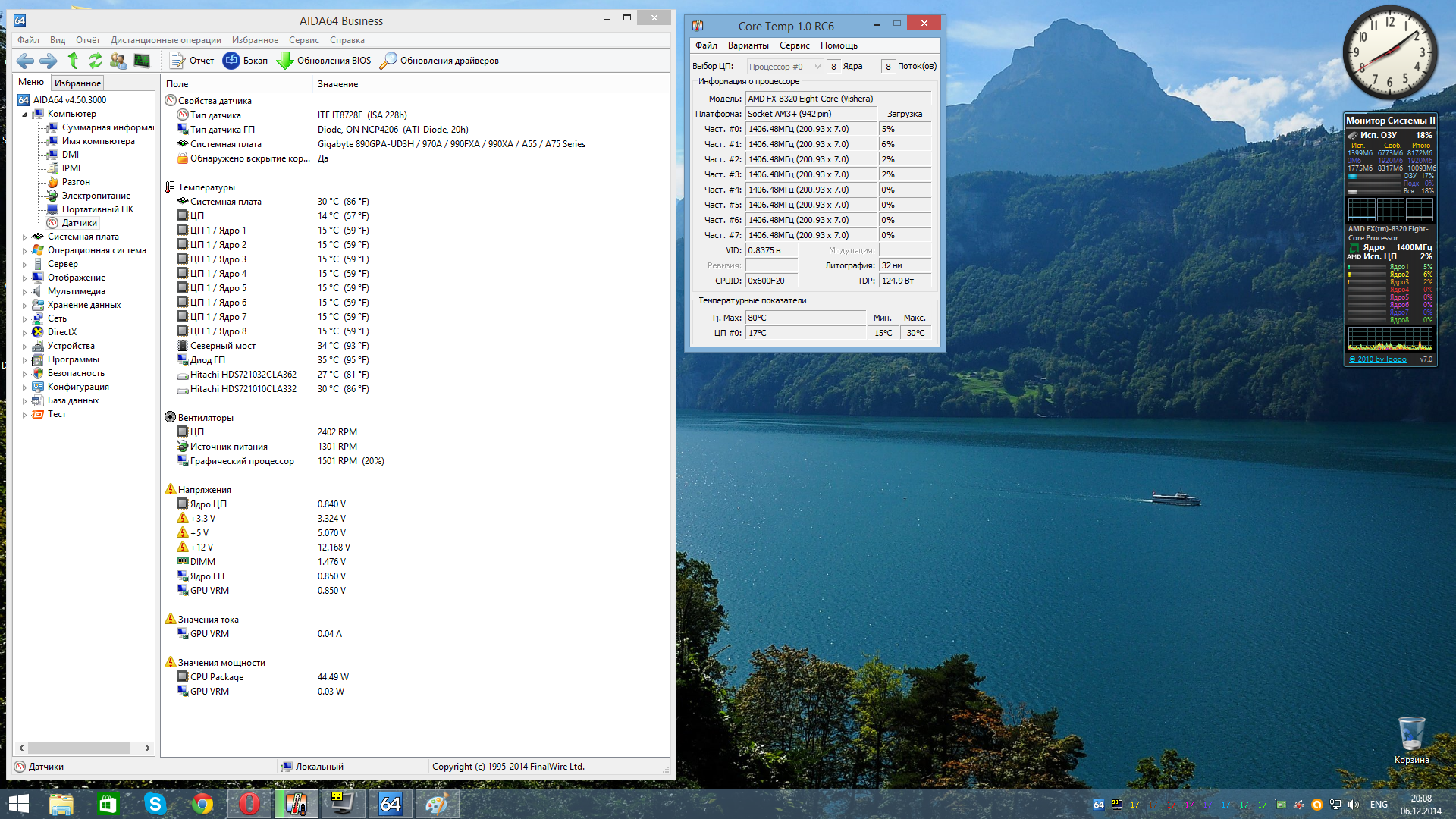Open the user management people icon
Screen dimensions: 1456x819
(x=118, y=61)
